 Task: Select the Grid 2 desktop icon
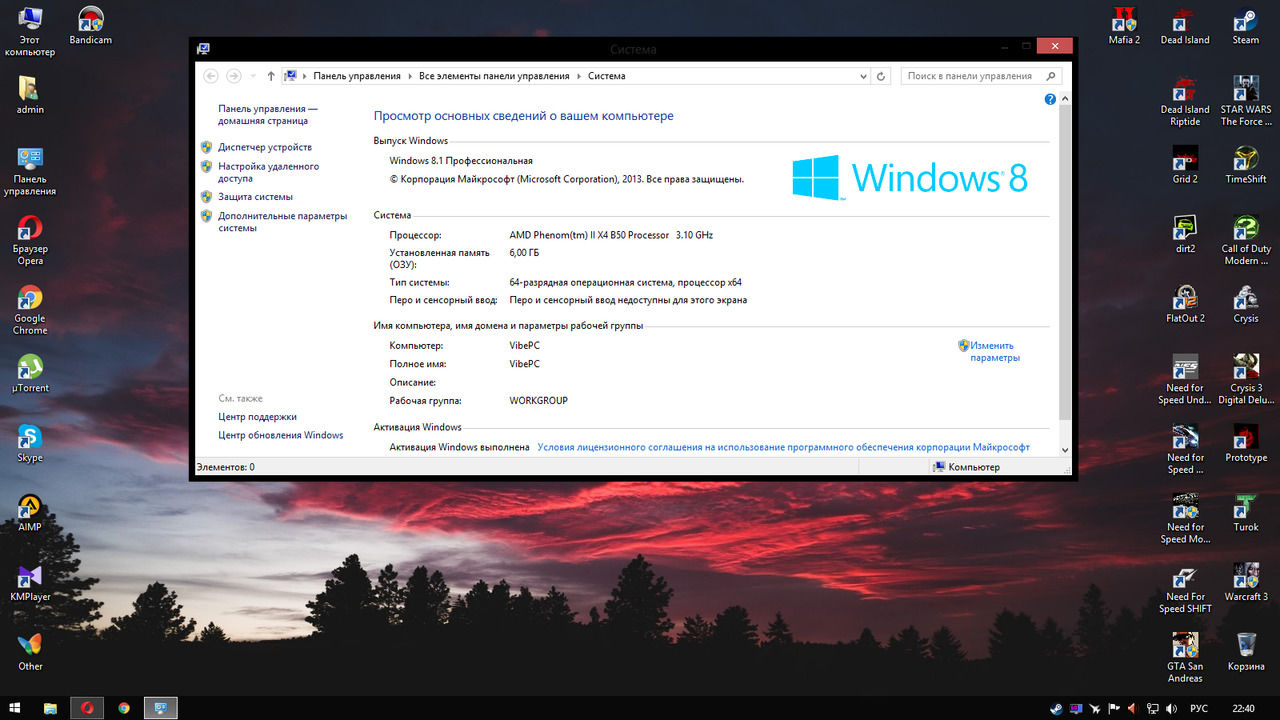point(1185,165)
